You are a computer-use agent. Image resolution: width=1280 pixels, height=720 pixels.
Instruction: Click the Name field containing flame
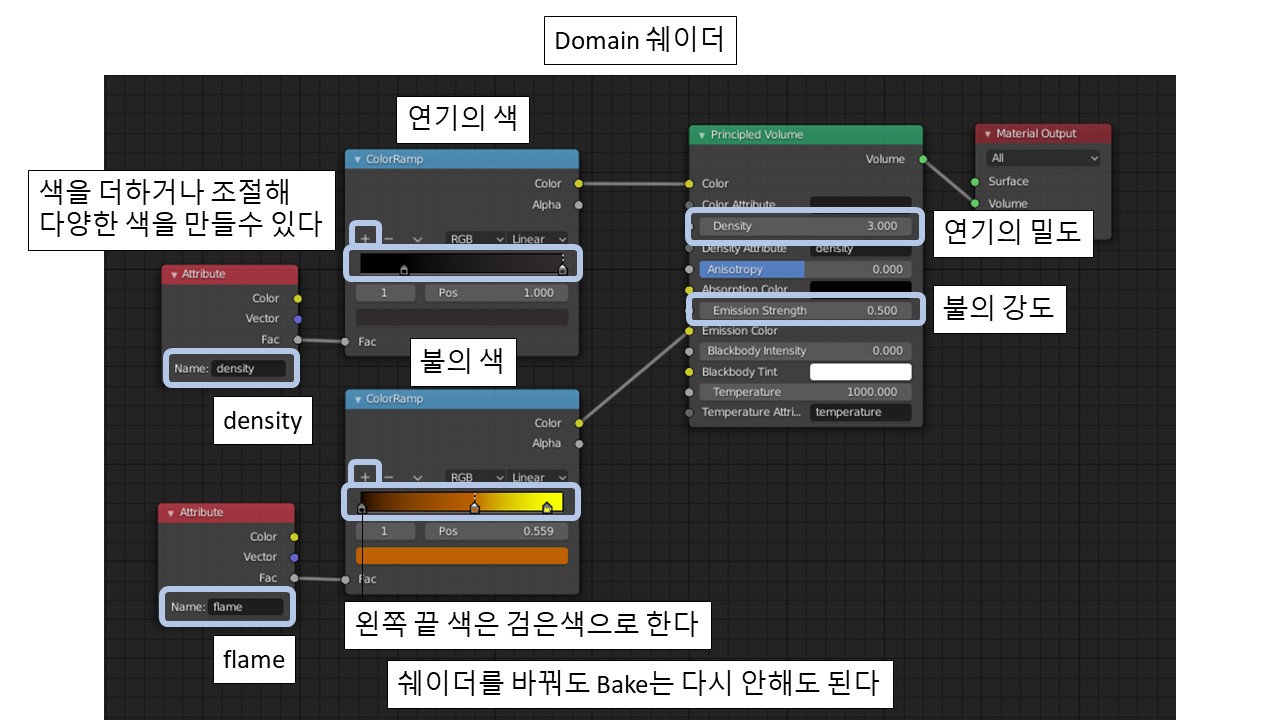[245, 607]
